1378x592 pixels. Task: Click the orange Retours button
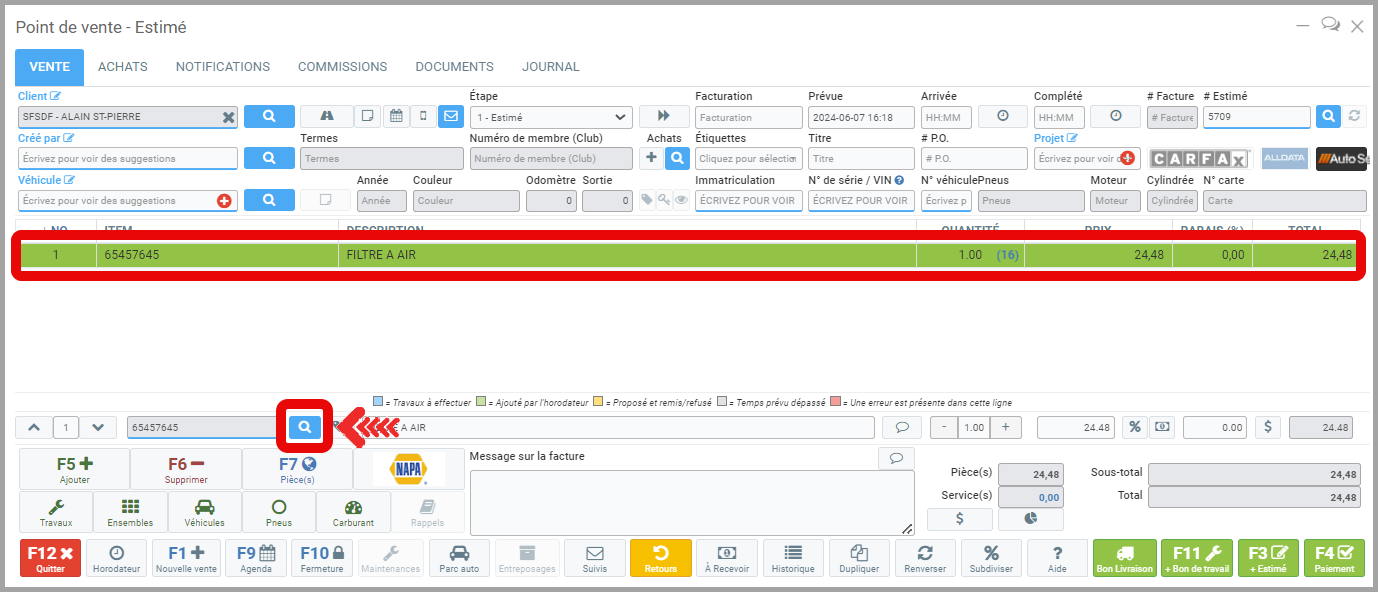pyautogui.click(x=660, y=558)
